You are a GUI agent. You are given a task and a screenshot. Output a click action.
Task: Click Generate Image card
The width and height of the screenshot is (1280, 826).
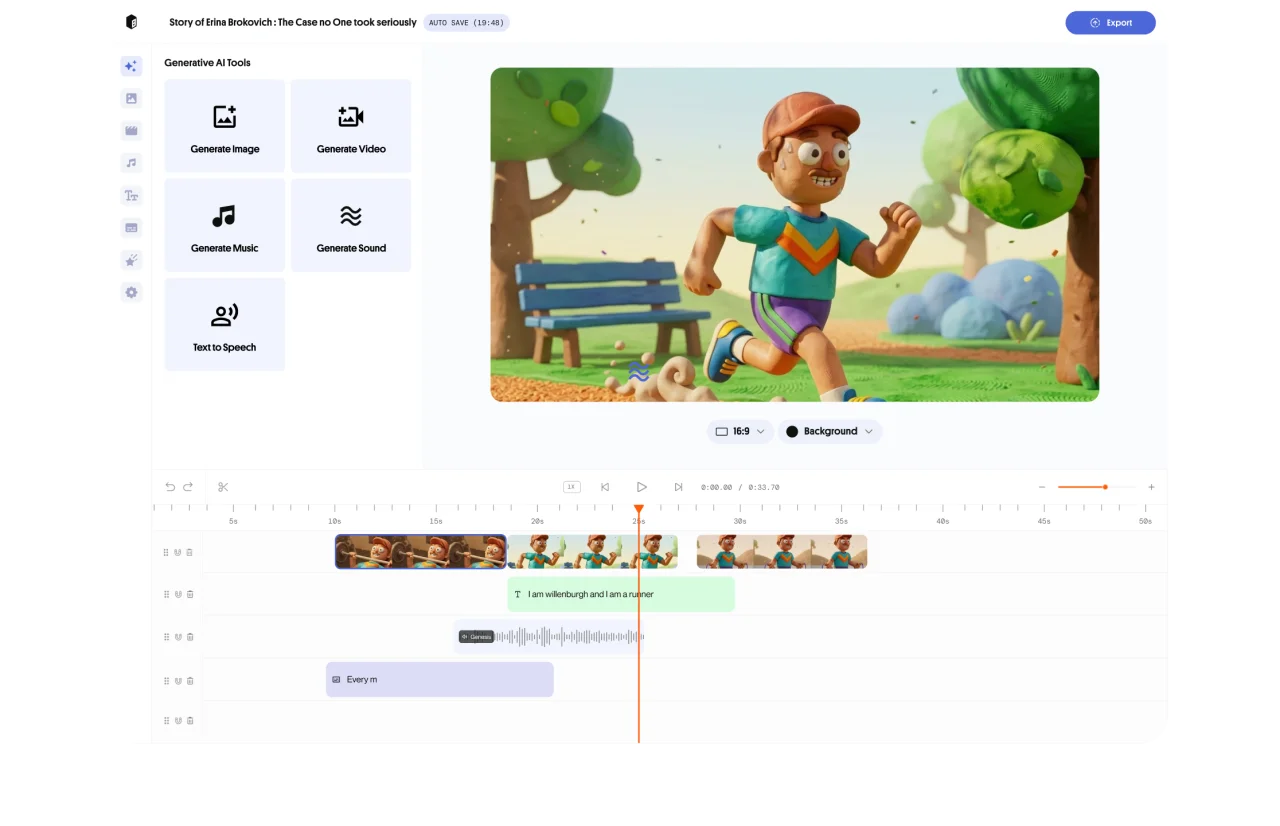coord(225,126)
